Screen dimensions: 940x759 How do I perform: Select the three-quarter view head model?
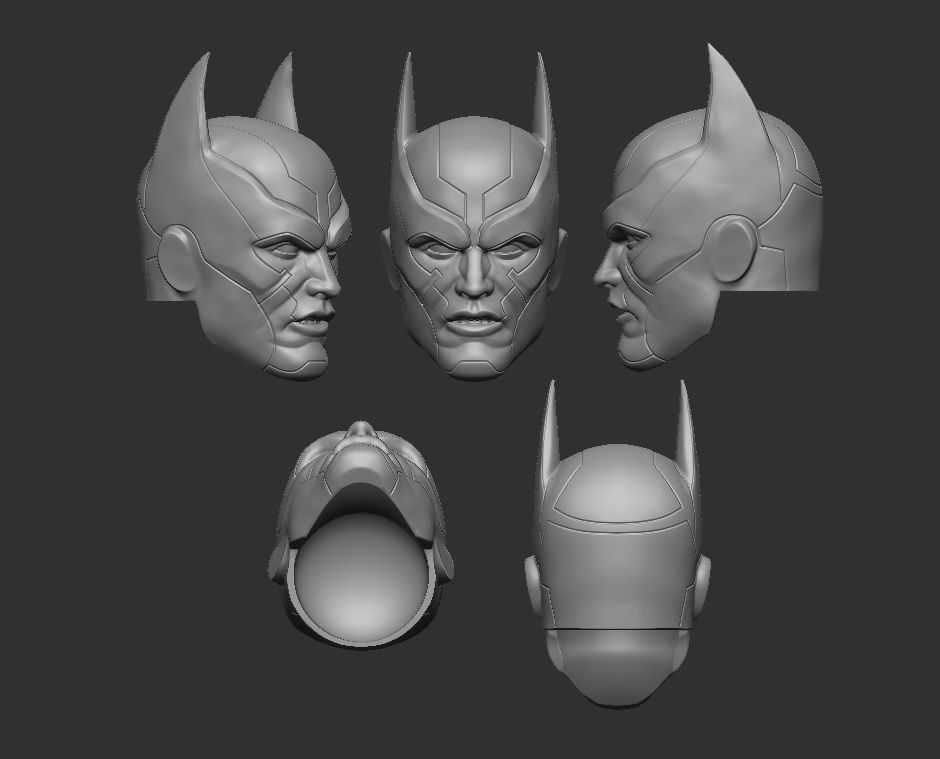[x=245, y=217]
